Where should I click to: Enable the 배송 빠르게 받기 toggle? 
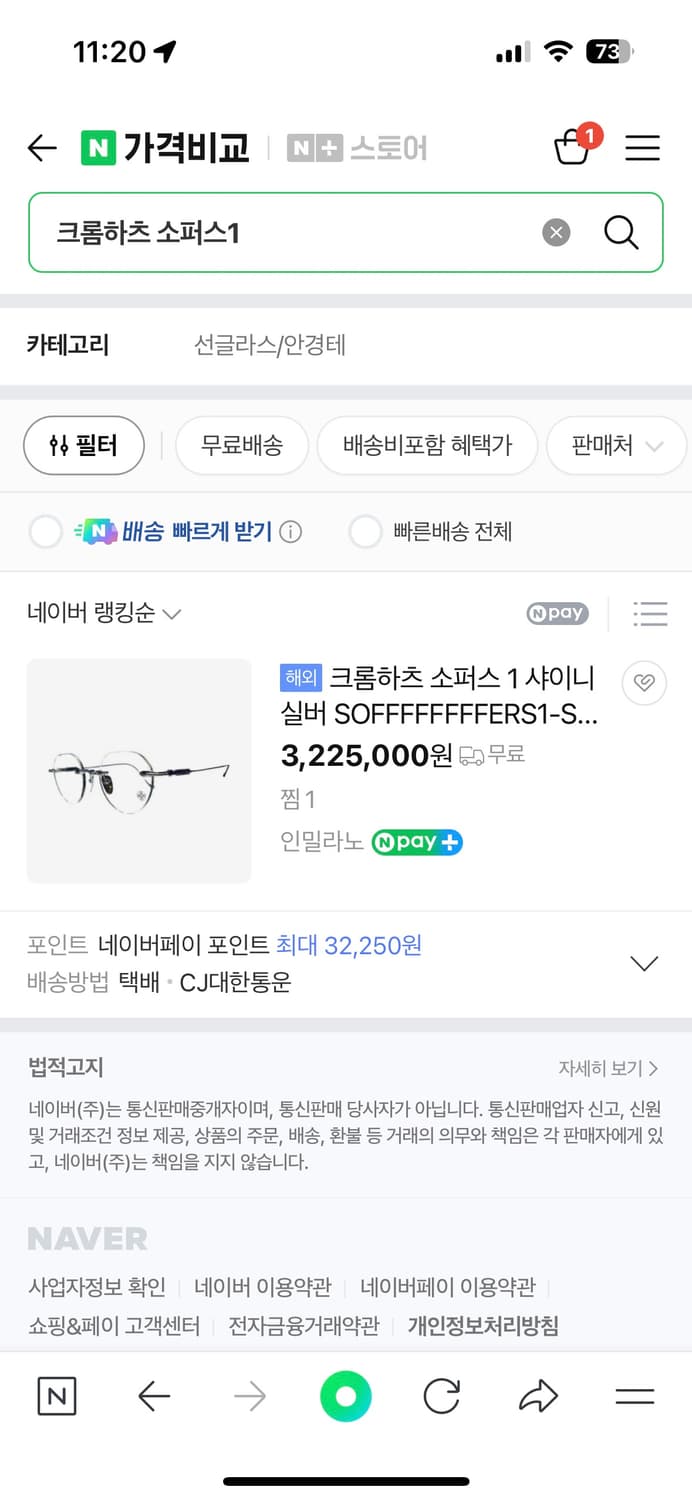tap(46, 531)
